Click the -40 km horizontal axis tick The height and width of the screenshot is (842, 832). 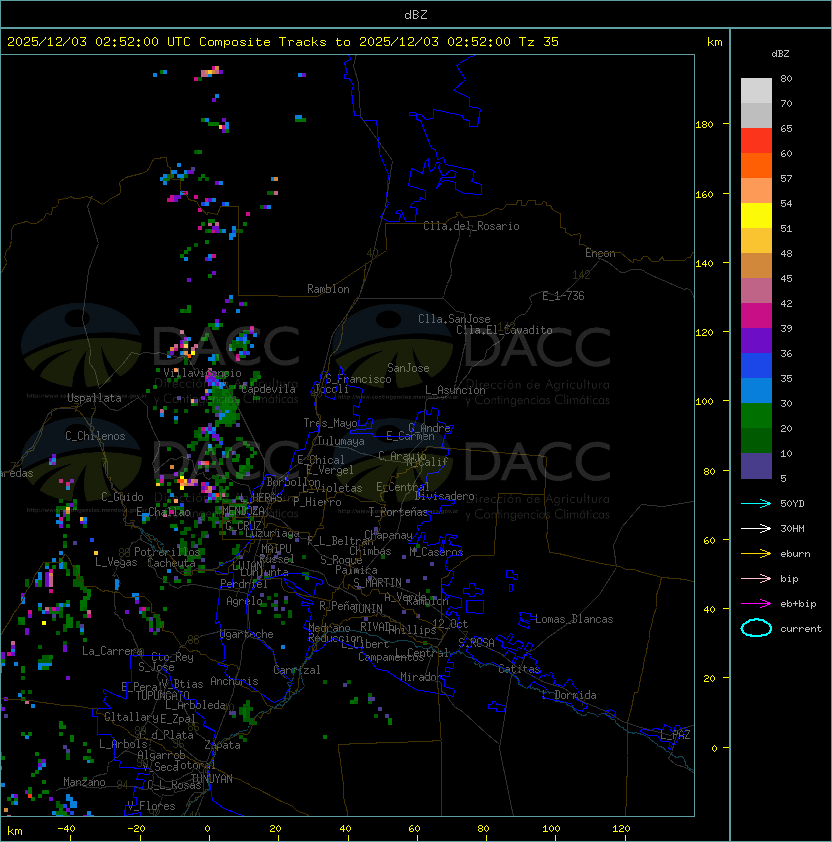pyautogui.click(x=66, y=829)
